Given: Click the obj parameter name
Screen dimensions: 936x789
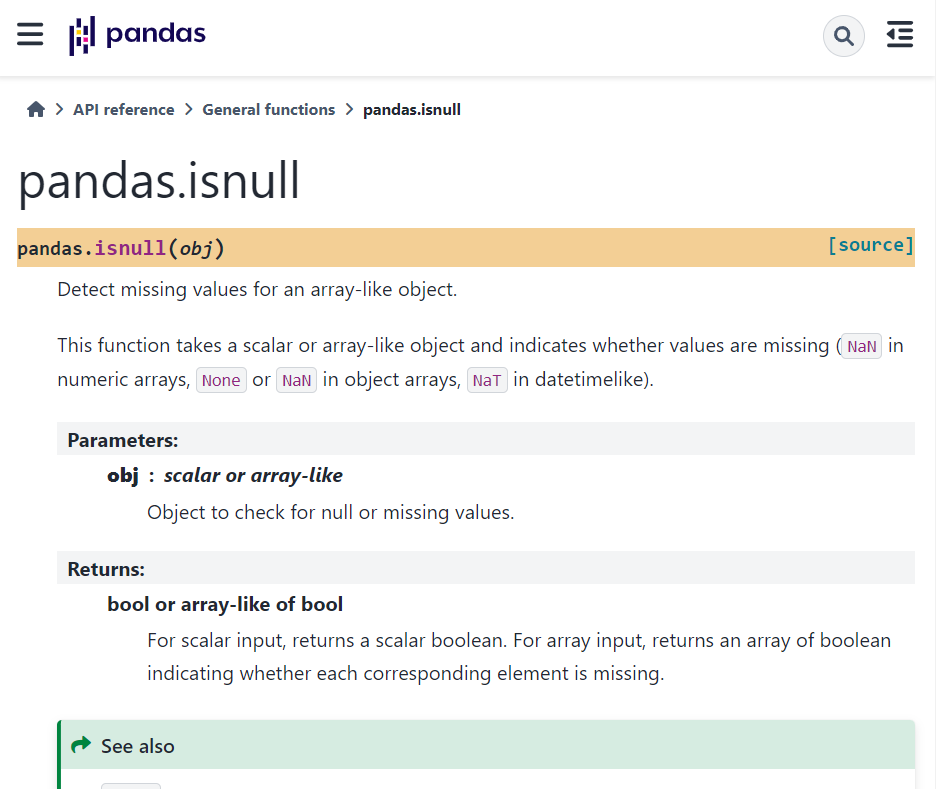Looking at the screenshot, I should (x=123, y=476).
